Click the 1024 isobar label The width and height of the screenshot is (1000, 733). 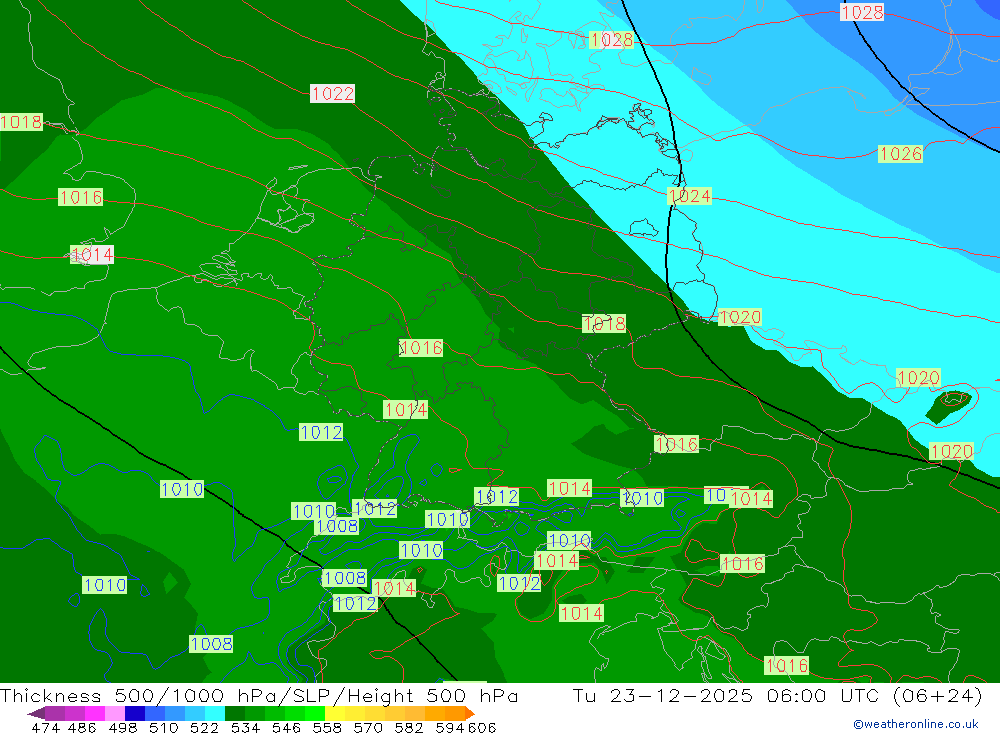pyautogui.click(x=689, y=196)
